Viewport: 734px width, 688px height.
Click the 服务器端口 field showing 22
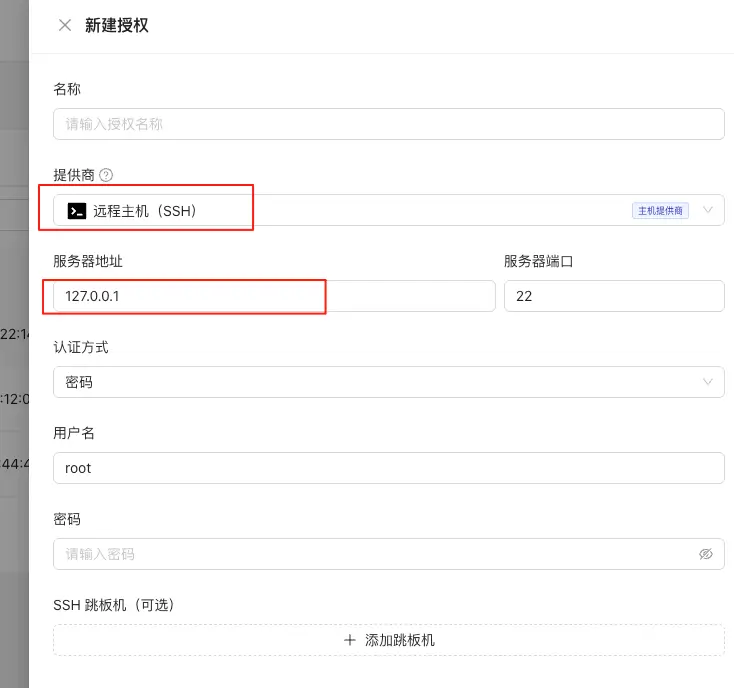pos(613,296)
